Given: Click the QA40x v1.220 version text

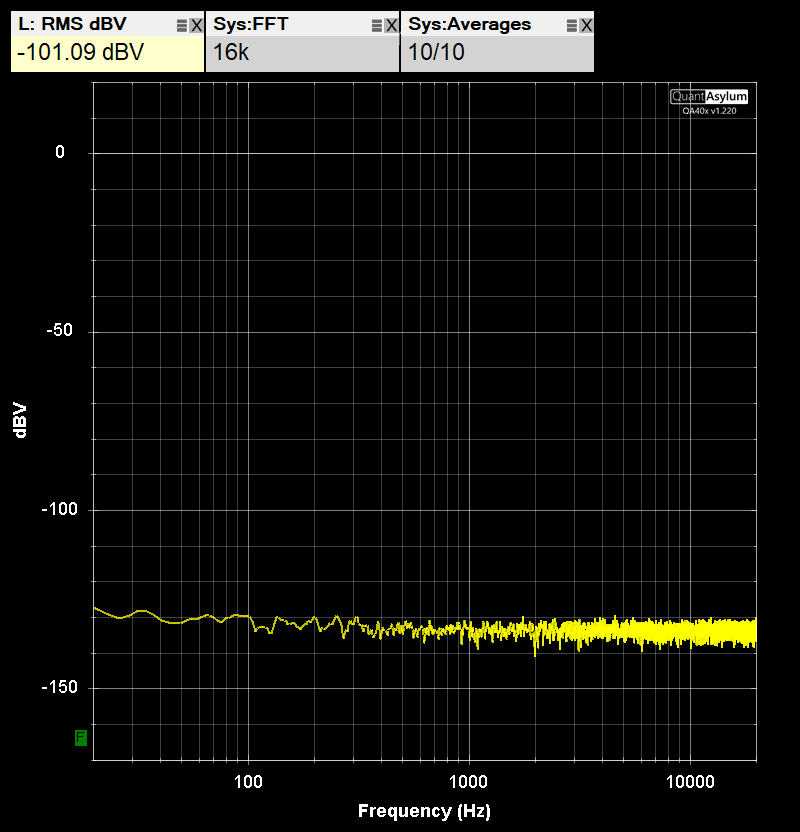Looking at the screenshot, I should pos(709,111).
